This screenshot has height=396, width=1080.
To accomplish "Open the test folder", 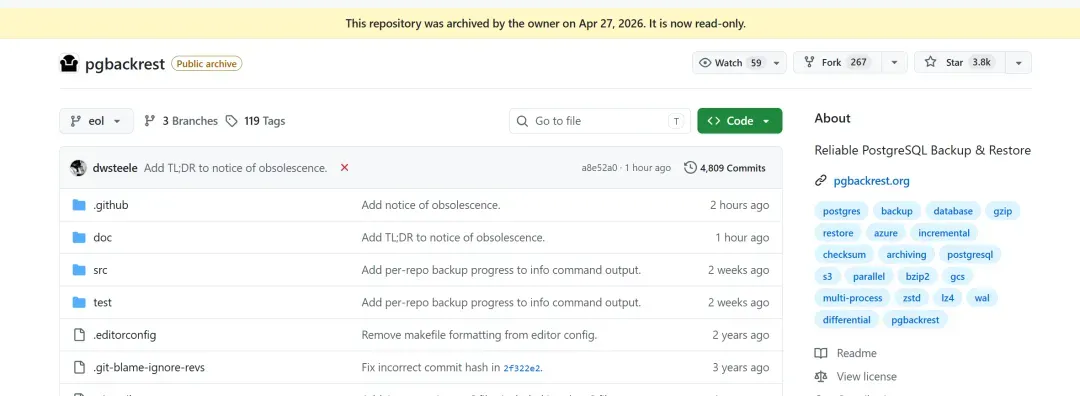I will click(x=103, y=302).
